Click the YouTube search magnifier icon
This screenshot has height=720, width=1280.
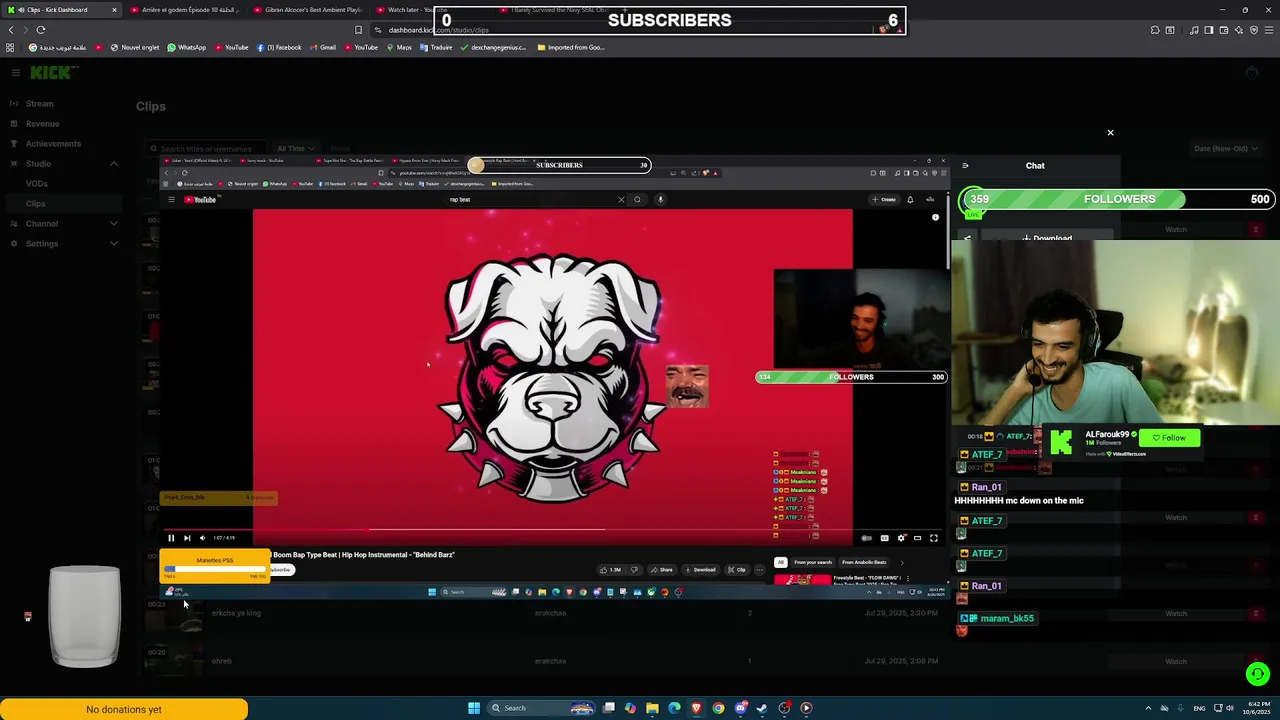pyautogui.click(x=637, y=200)
